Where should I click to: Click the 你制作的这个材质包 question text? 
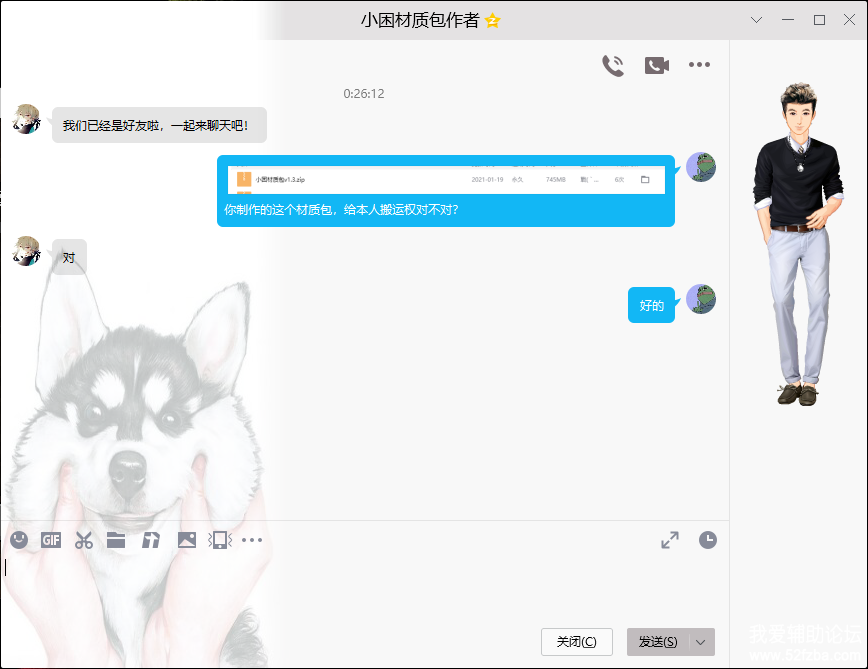[x=342, y=210]
